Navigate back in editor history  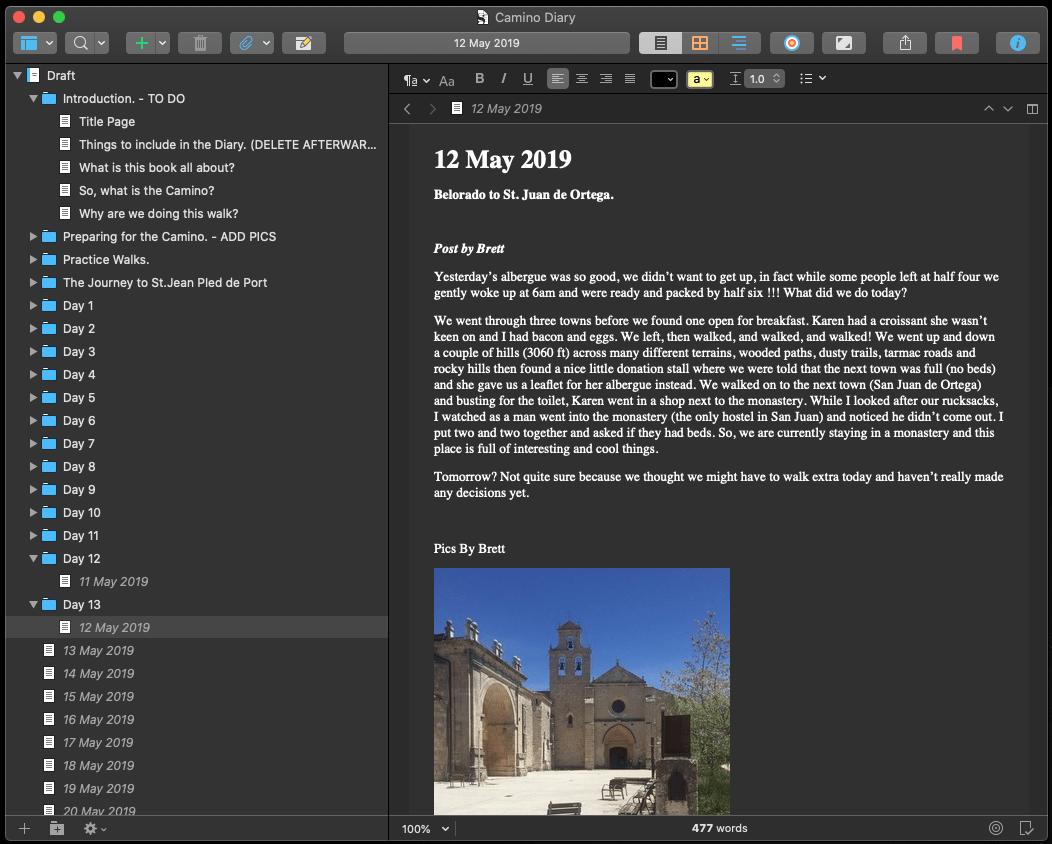tap(407, 109)
